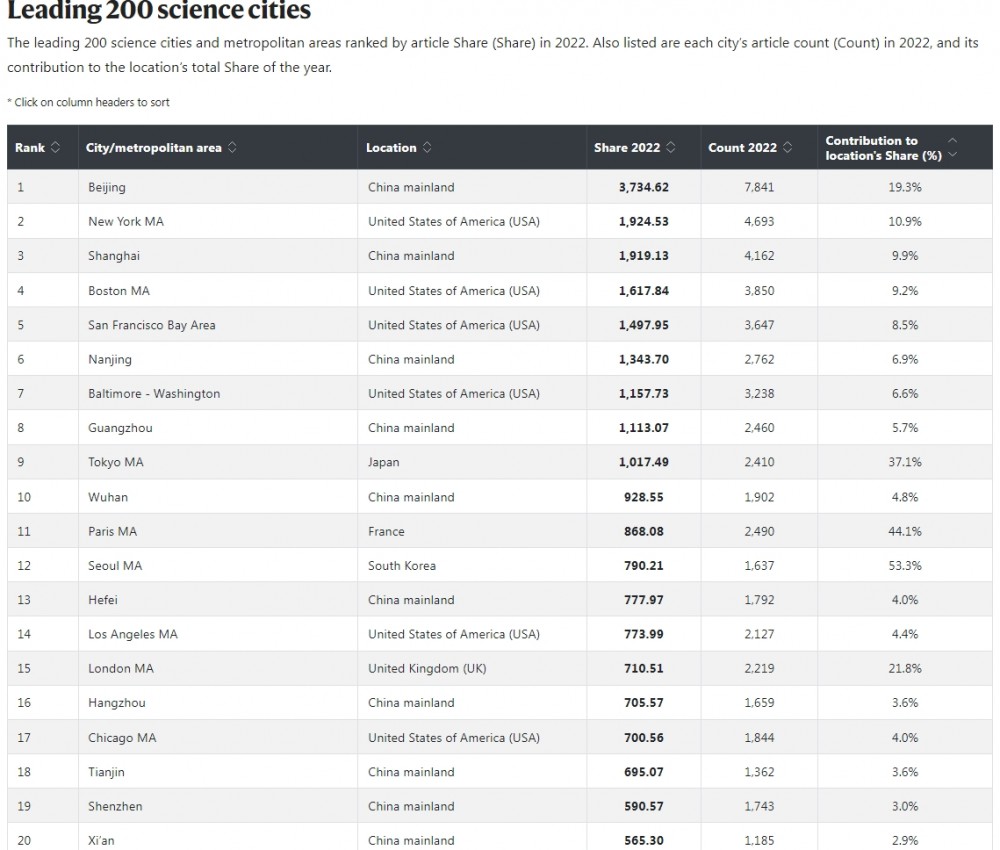
Task: Sort table by Rank header label
Action: [30, 148]
